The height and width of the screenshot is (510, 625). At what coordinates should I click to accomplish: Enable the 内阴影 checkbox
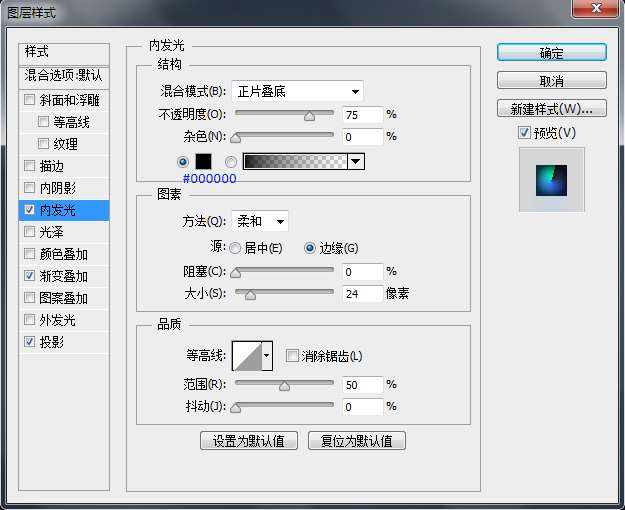pyautogui.click(x=29, y=187)
